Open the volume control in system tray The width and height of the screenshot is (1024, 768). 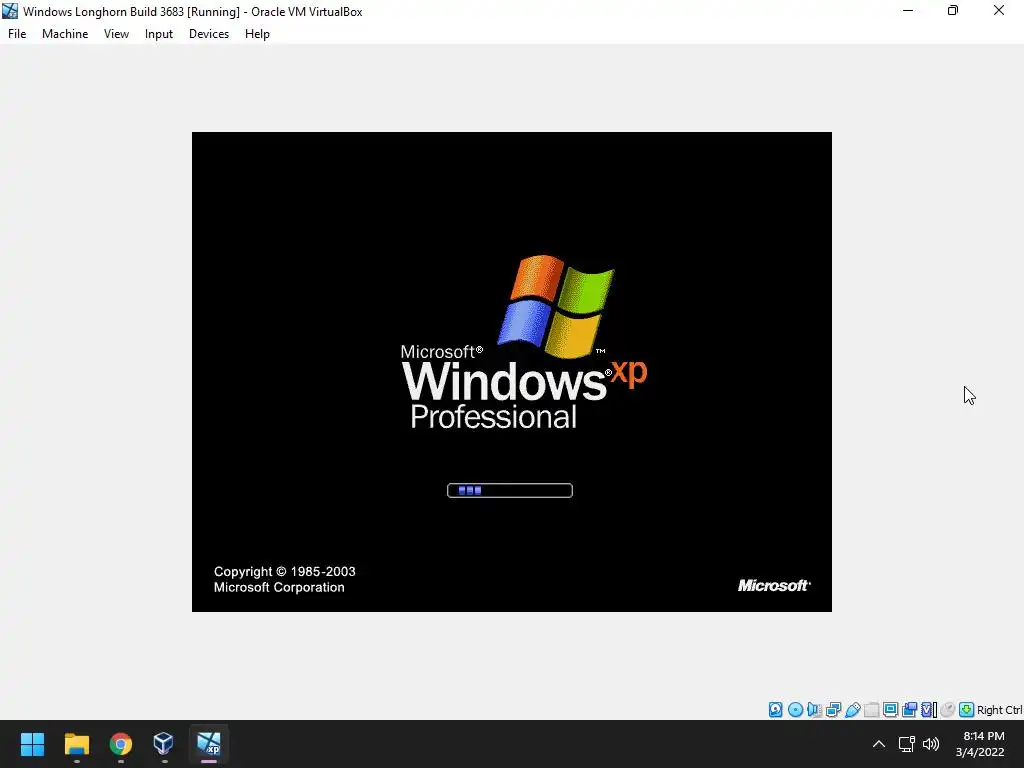[931, 744]
